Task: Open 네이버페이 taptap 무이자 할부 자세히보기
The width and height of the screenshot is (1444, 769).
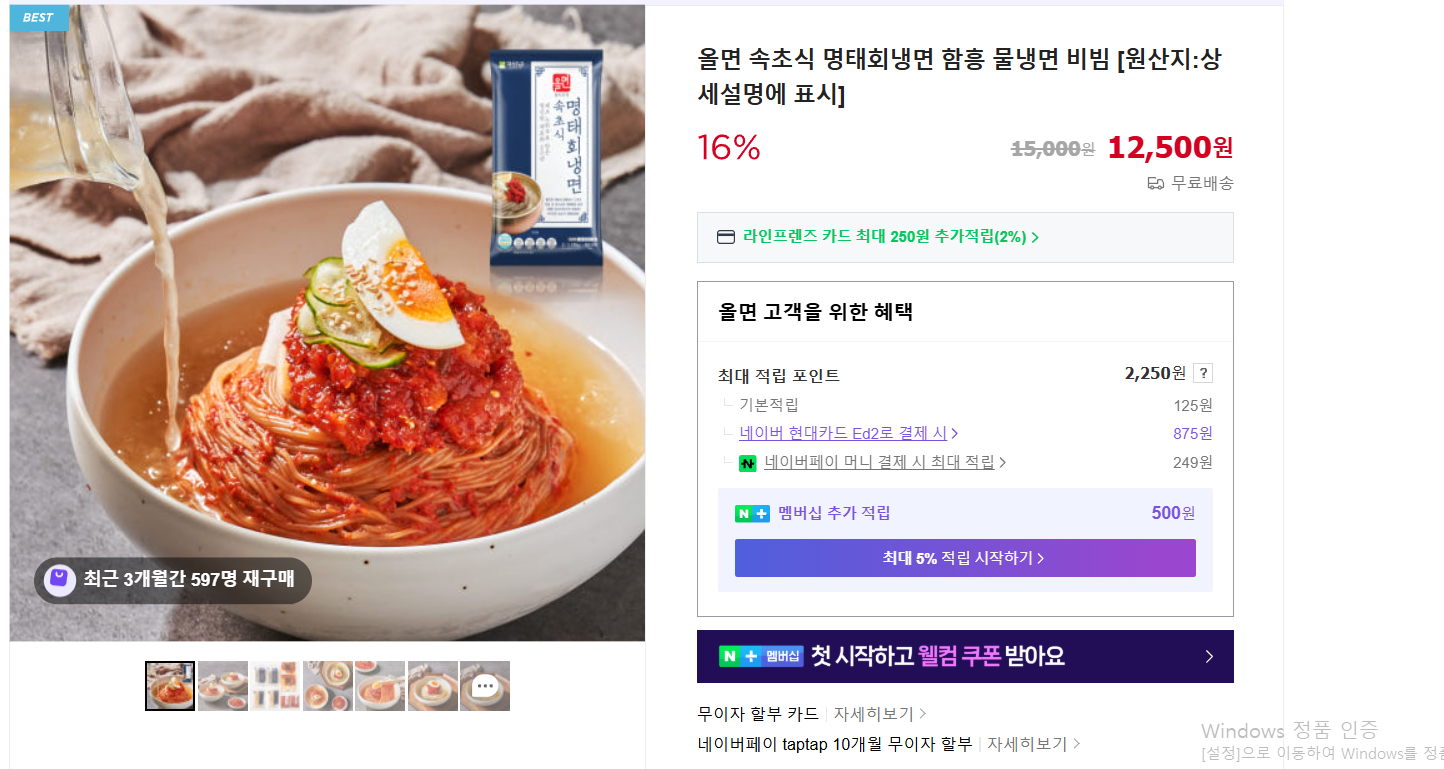Action: tap(1032, 744)
